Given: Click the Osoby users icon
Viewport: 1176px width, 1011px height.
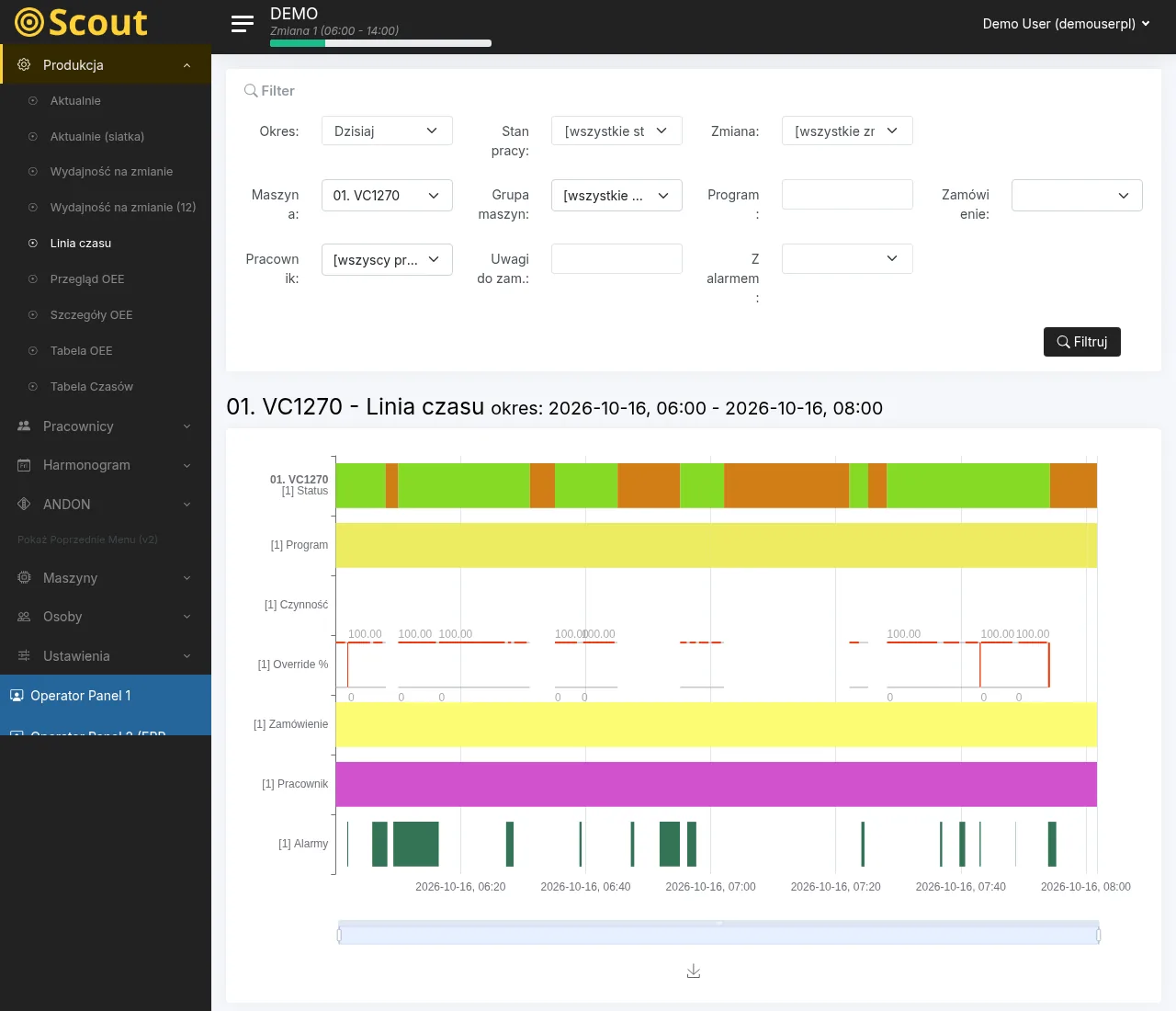Looking at the screenshot, I should 24,617.
